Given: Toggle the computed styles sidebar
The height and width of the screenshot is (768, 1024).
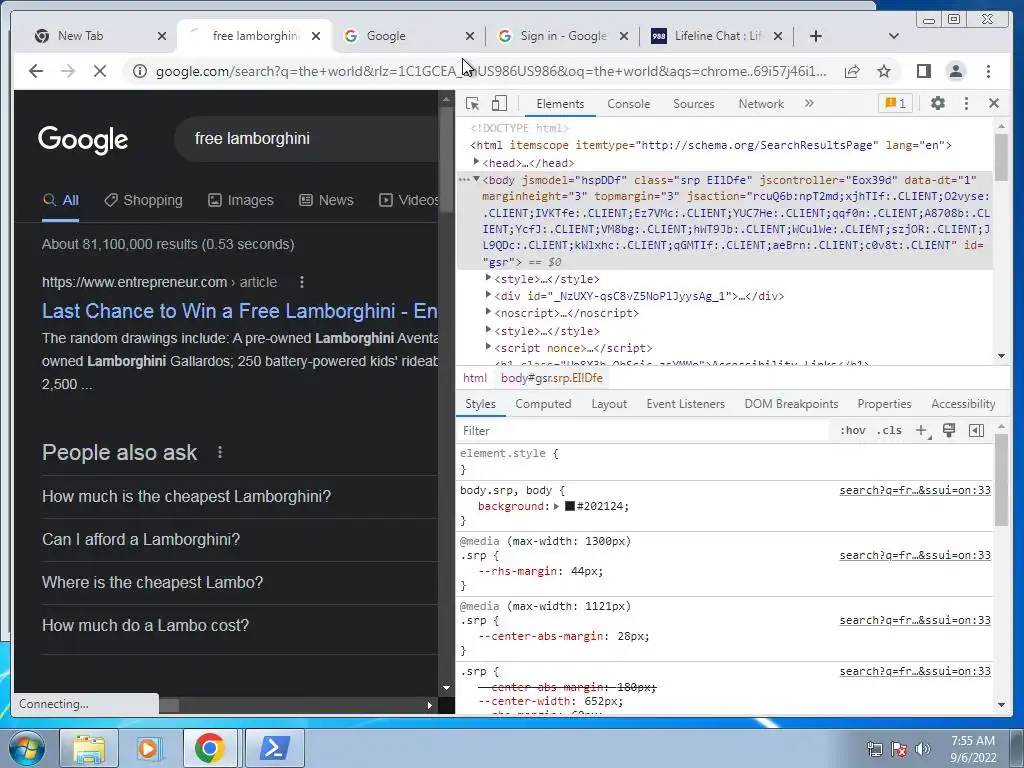Looking at the screenshot, I should pyautogui.click(x=976, y=430).
